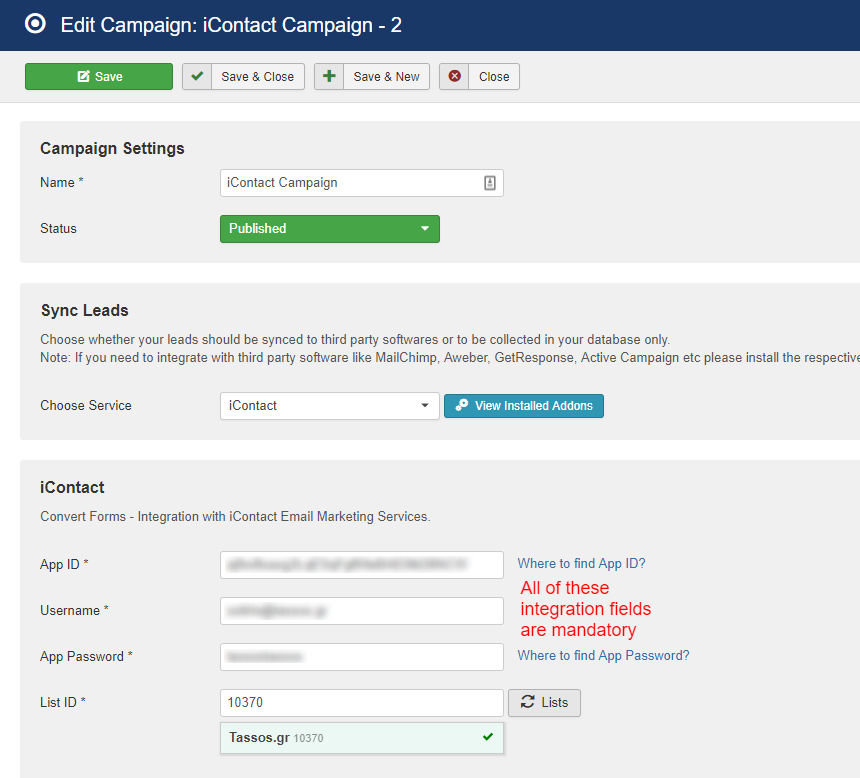Click View Installed Addons button
860x778 pixels.
click(524, 406)
